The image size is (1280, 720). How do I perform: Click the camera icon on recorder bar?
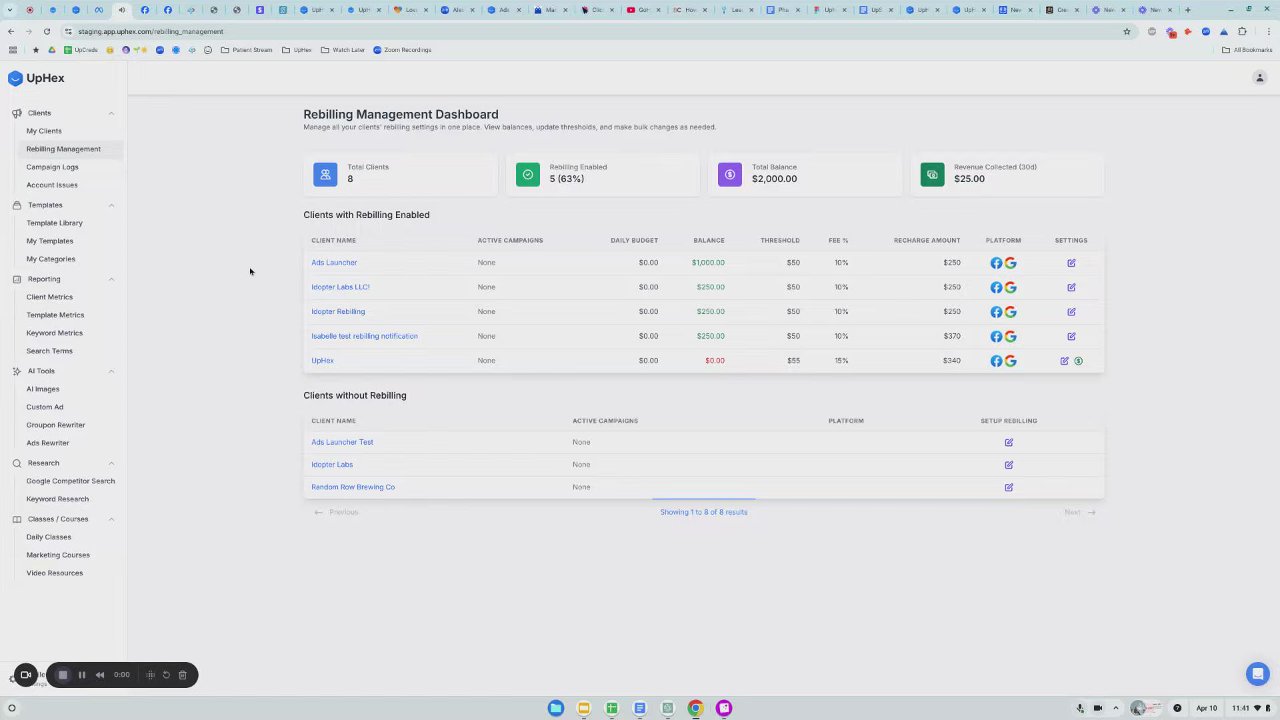(26, 675)
